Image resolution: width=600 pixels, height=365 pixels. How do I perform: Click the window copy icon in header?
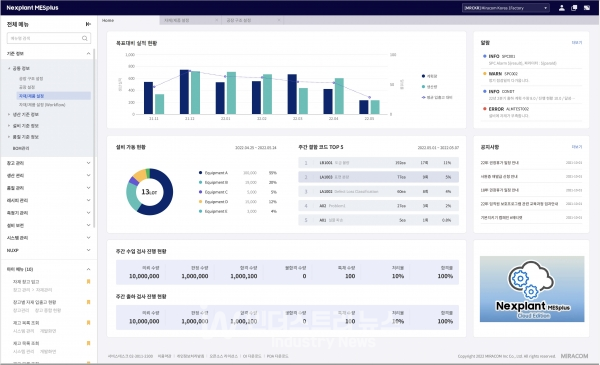click(574, 8)
